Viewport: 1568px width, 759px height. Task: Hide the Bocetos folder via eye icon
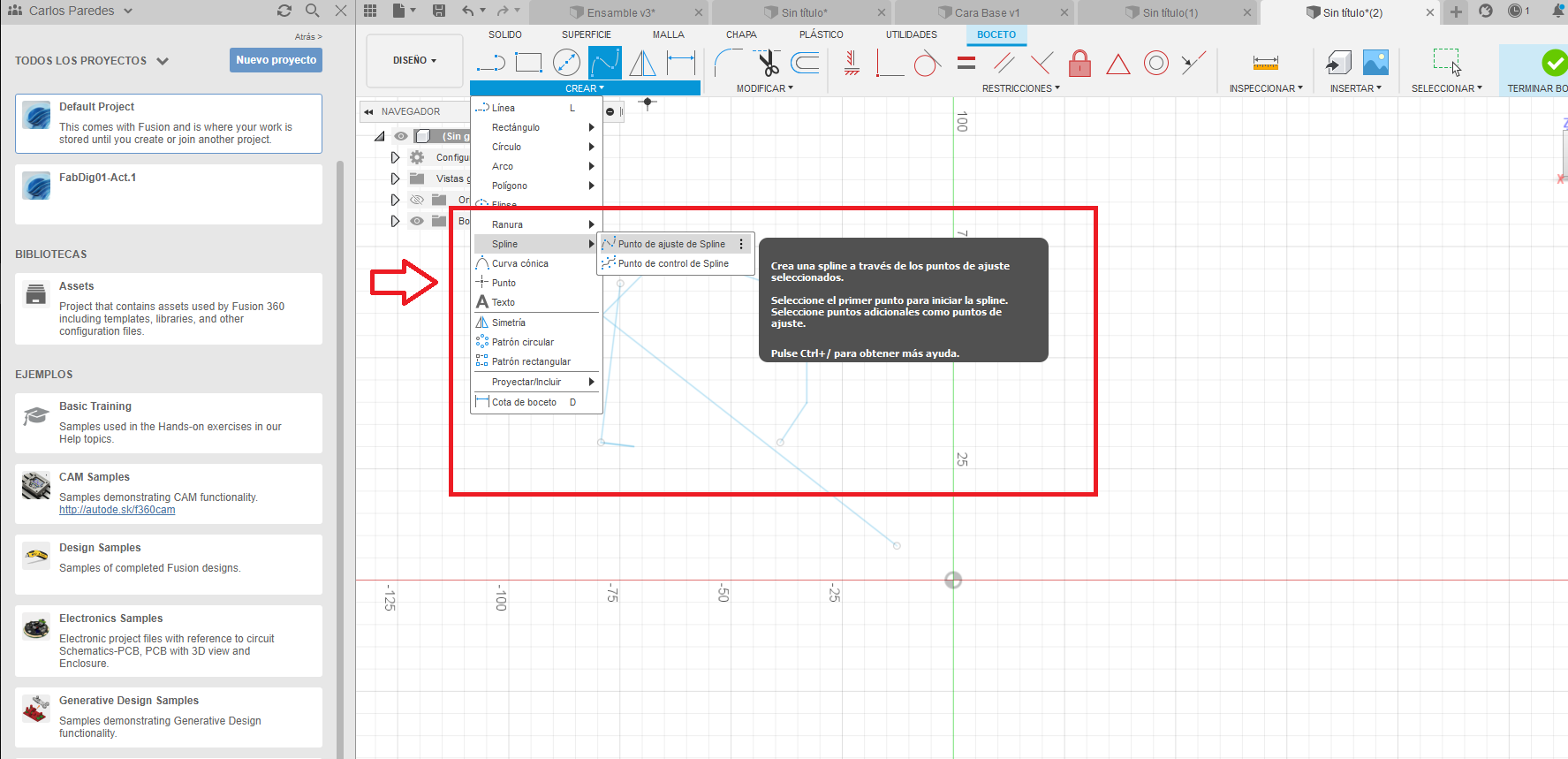point(417,221)
